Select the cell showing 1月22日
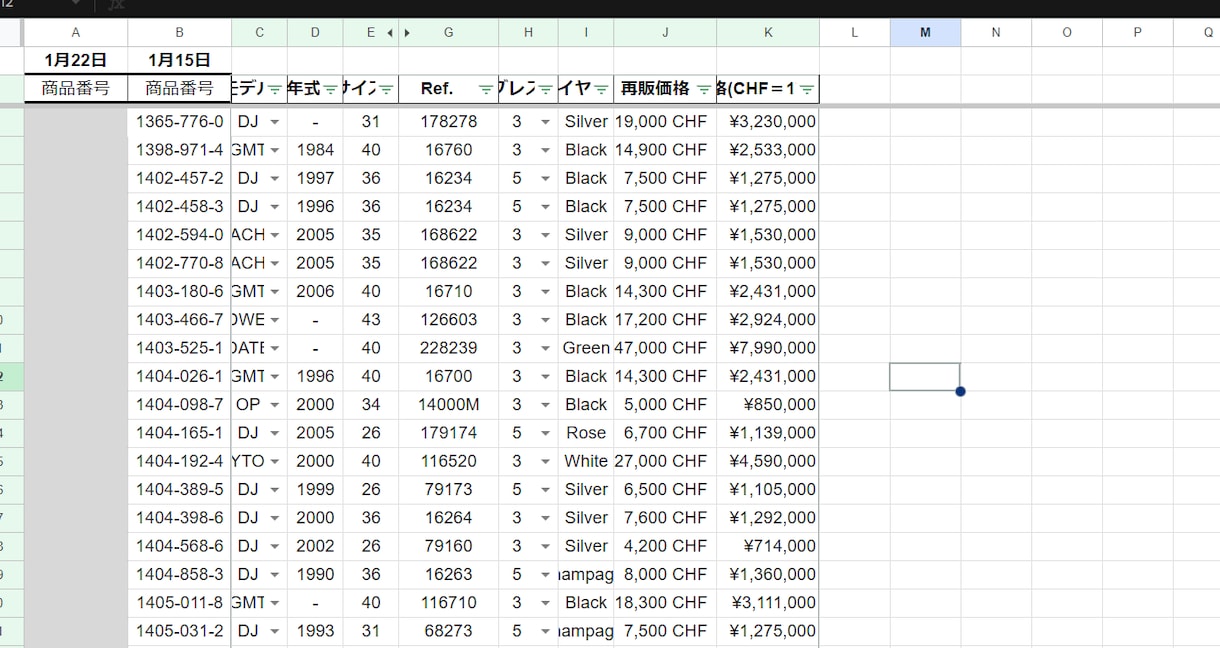The image size is (1220, 648). 76,60
